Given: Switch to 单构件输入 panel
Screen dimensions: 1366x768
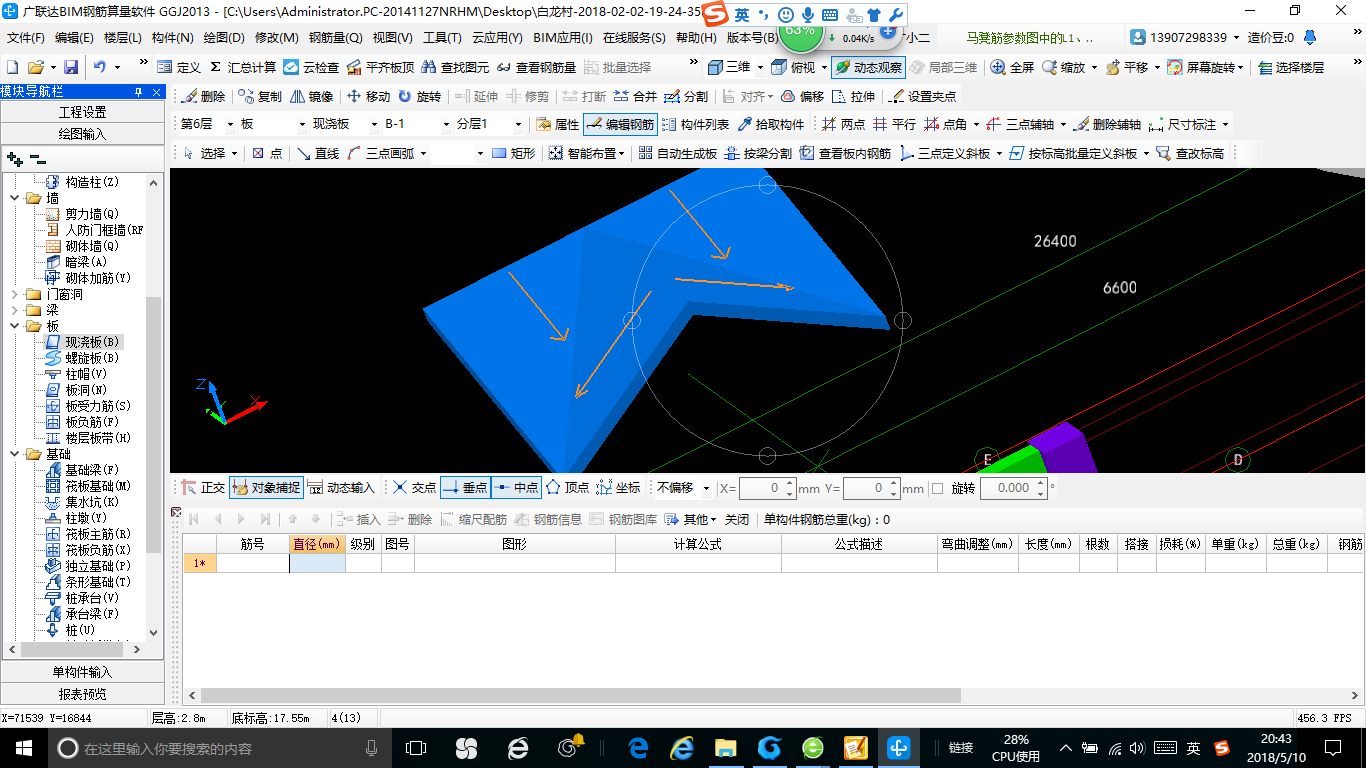Looking at the screenshot, I should pos(82,672).
